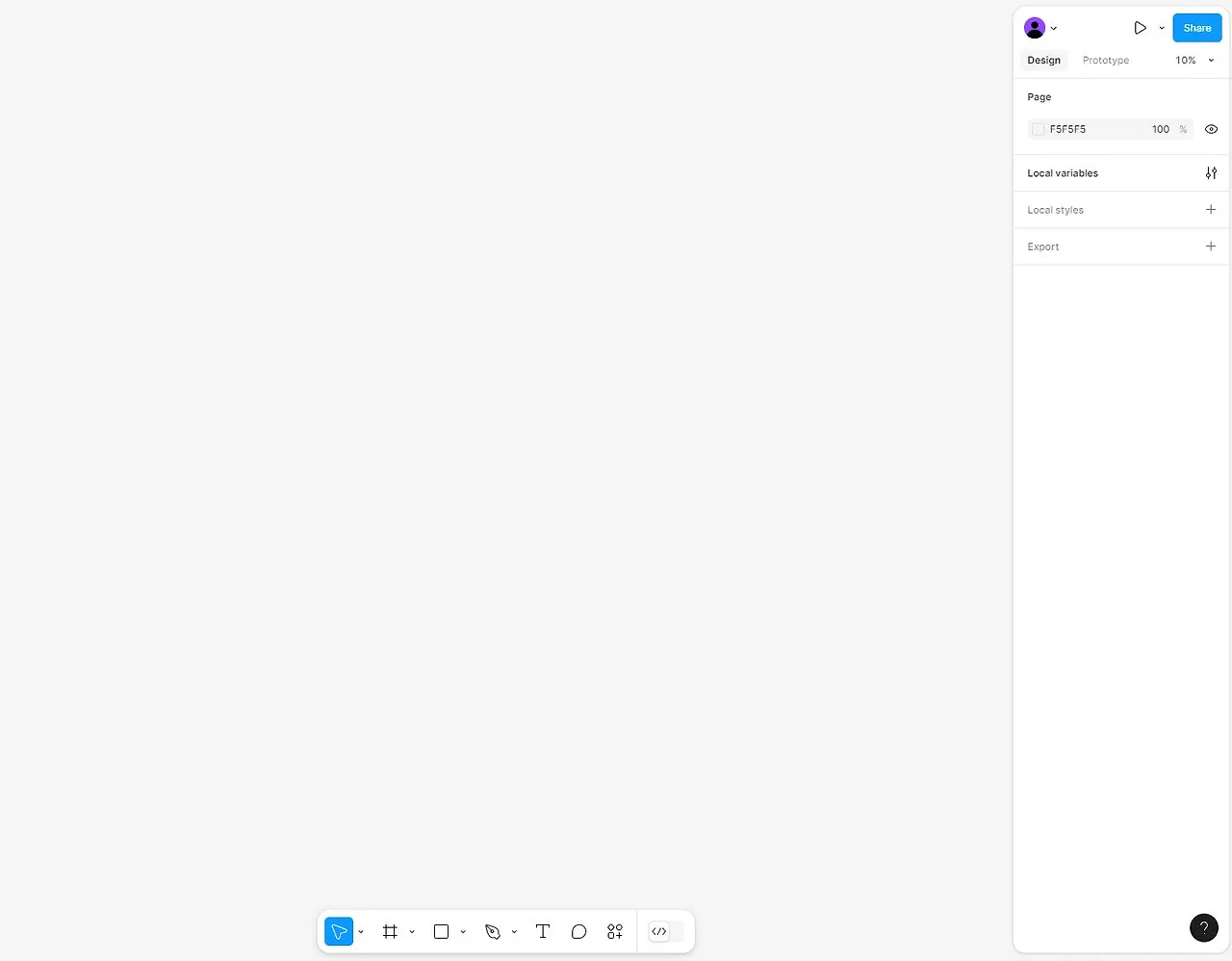Click the Export label
This screenshot has height=961, width=1232.
pyautogui.click(x=1042, y=247)
